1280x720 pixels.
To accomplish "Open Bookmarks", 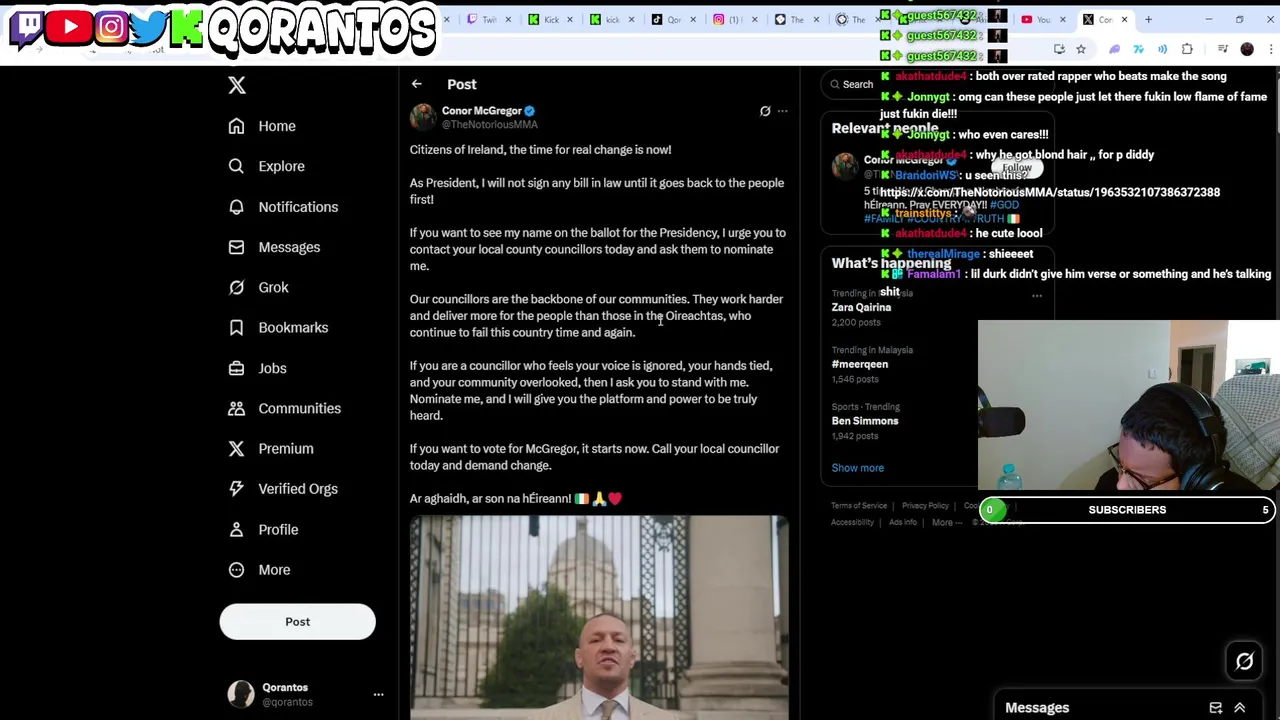I will pyautogui.click(x=278, y=327).
